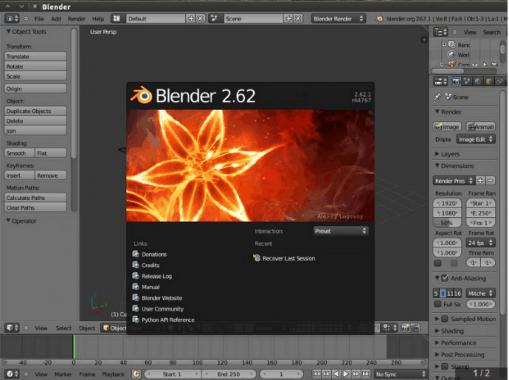This screenshot has width=509, height=380.
Task: Click the Translate button
Action: click(x=35, y=56)
